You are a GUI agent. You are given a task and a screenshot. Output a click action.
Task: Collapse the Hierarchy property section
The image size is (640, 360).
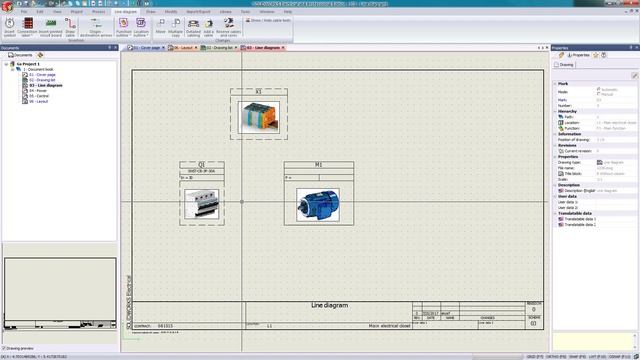click(555, 111)
